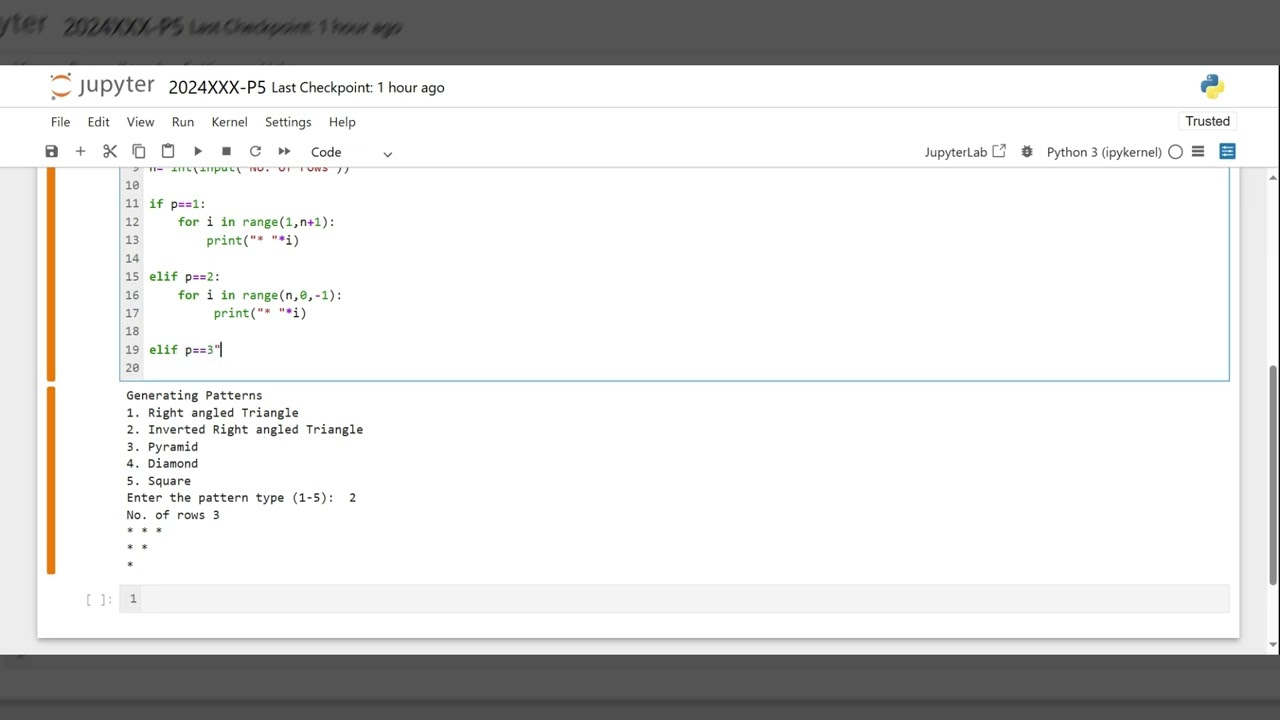
Task: Click code line 'for i in range(1,n+1):'
Action: 256,222
